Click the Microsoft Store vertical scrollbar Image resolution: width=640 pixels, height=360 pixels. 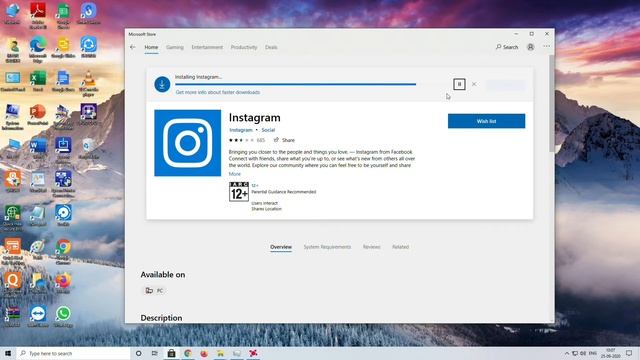coord(552,104)
